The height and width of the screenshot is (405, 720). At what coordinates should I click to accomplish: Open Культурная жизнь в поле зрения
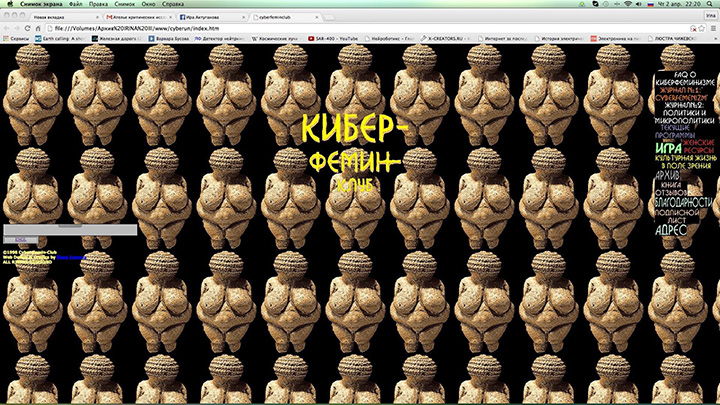(686, 162)
